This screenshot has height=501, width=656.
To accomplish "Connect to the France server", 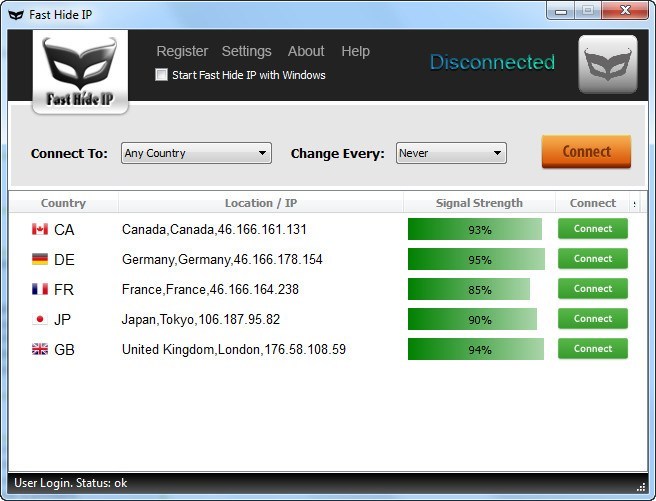I will pos(593,289).
